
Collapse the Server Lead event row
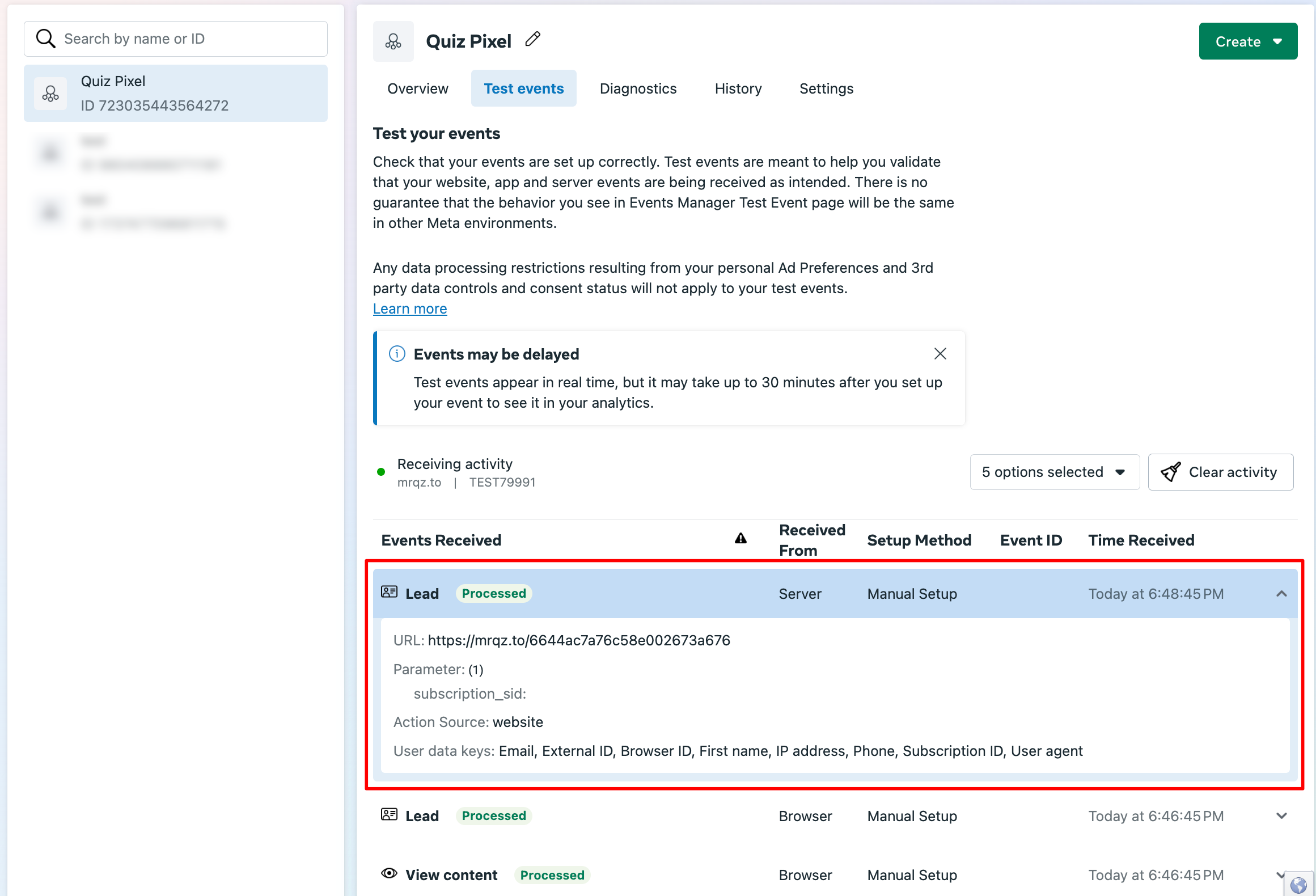1281,594
